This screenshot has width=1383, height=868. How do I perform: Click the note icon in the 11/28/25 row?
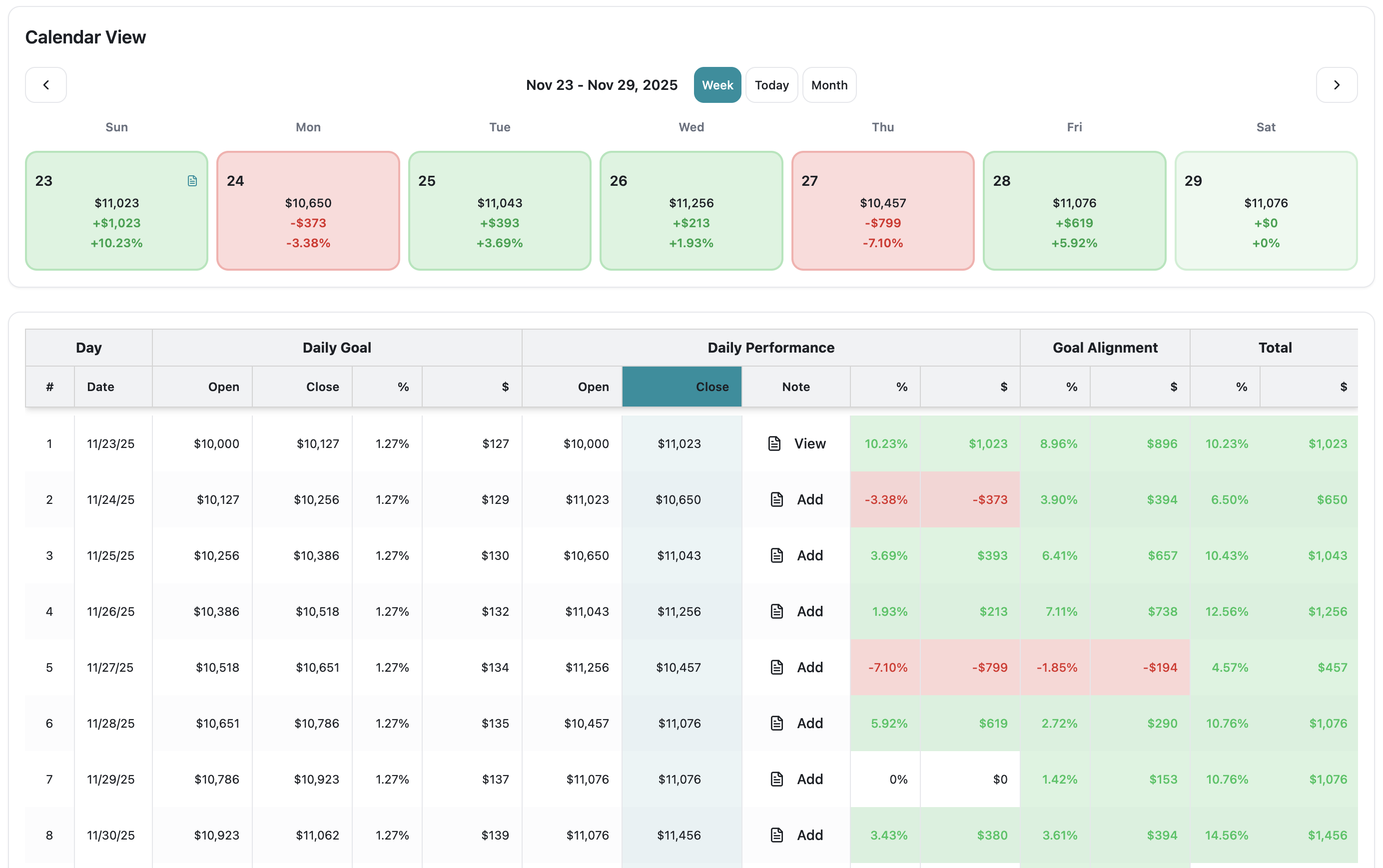pos(776,723)
